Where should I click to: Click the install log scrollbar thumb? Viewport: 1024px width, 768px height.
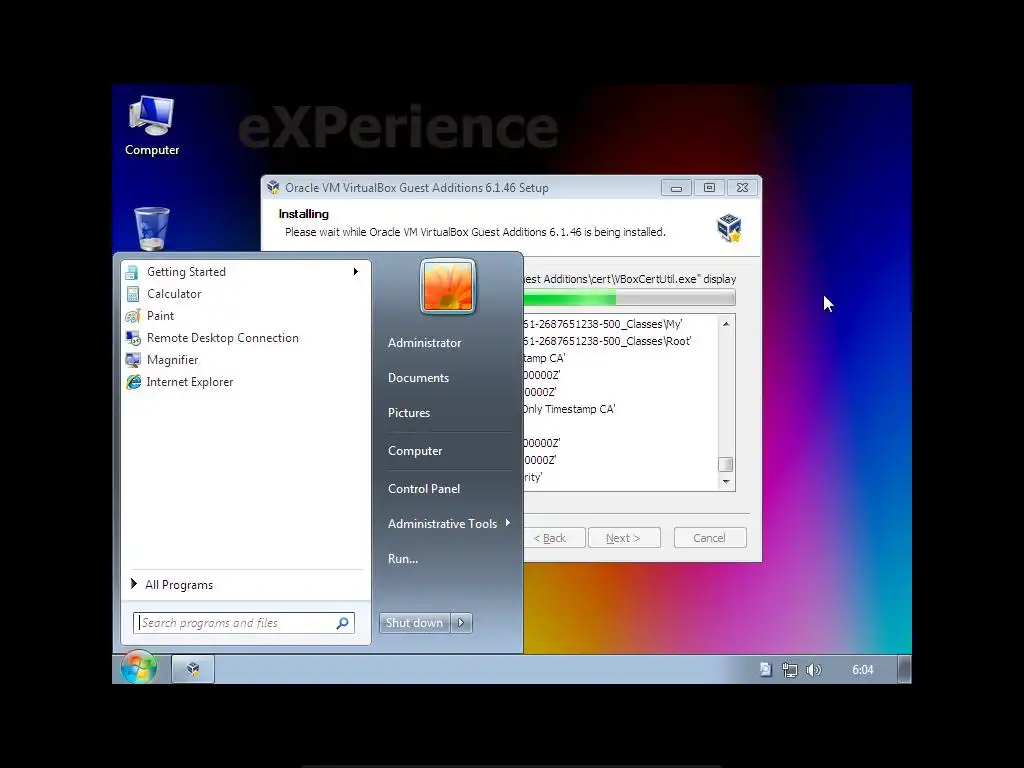coord(726,464)
